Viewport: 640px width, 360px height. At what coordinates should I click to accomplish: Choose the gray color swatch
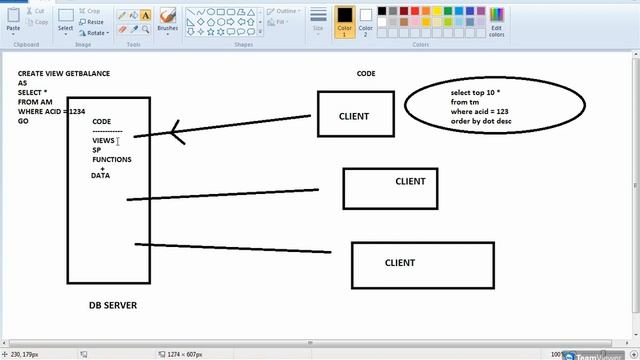coord(393,11)
